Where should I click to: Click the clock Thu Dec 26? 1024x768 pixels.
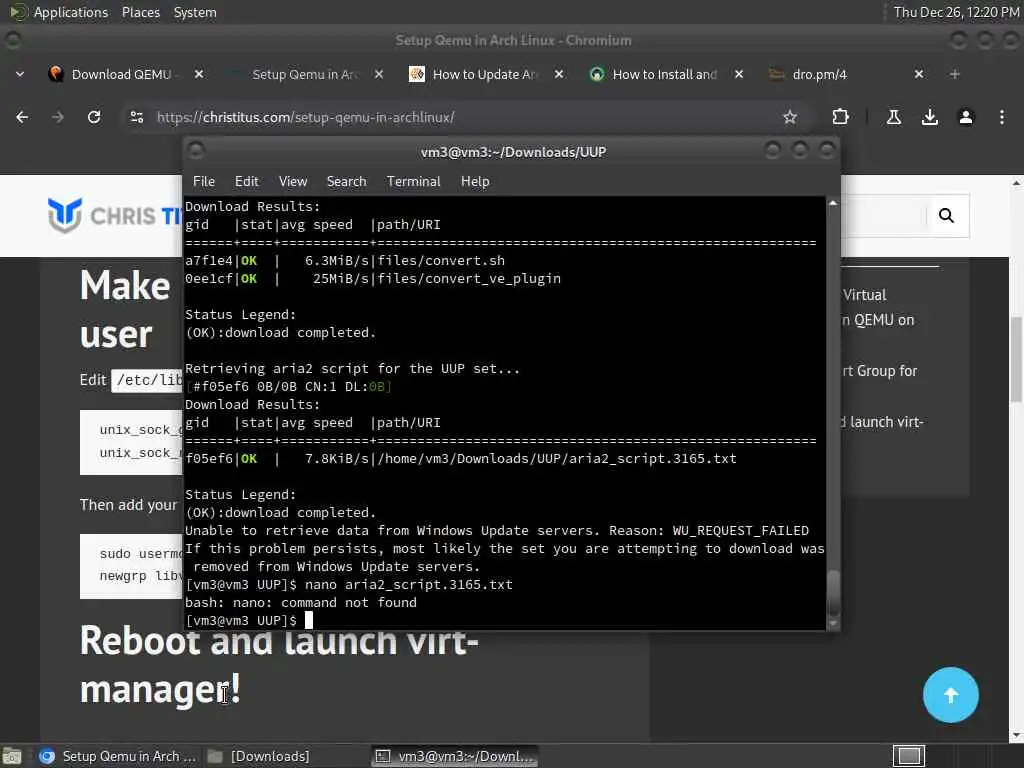pos(956,12)
